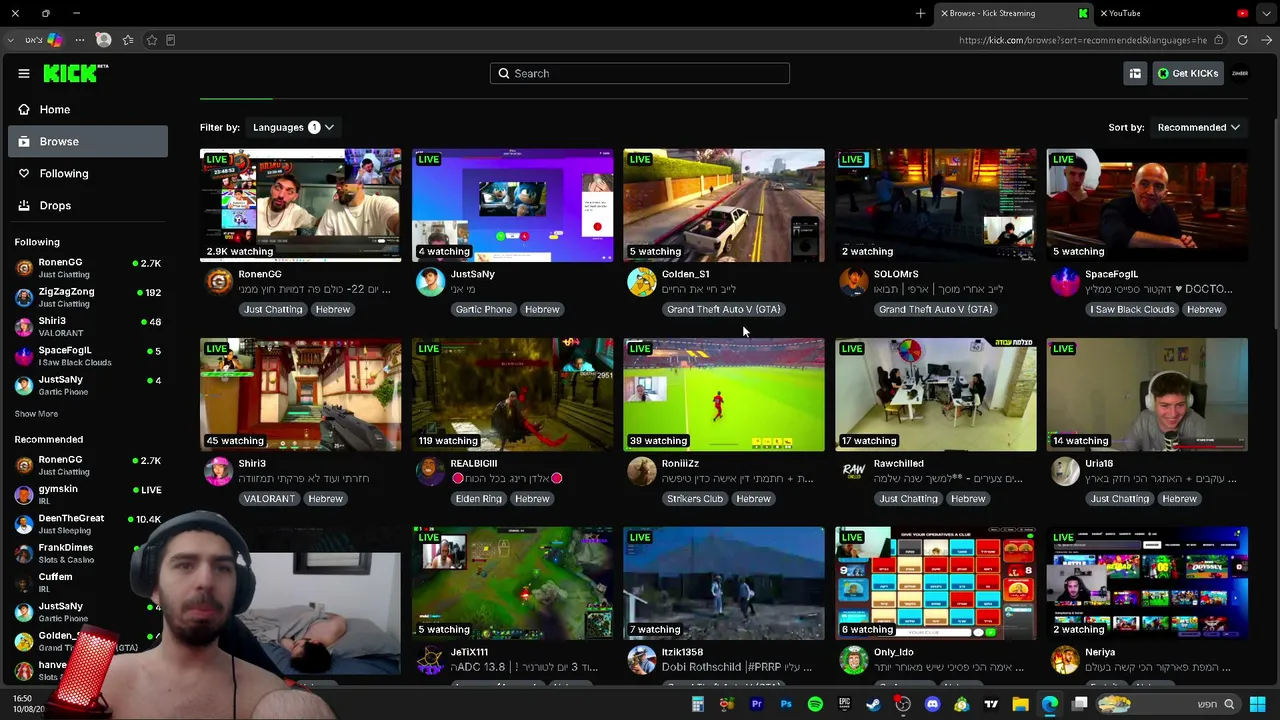
Task: Launch Adobe Premiere Pro from taskbar
Action: click(756, 704)
